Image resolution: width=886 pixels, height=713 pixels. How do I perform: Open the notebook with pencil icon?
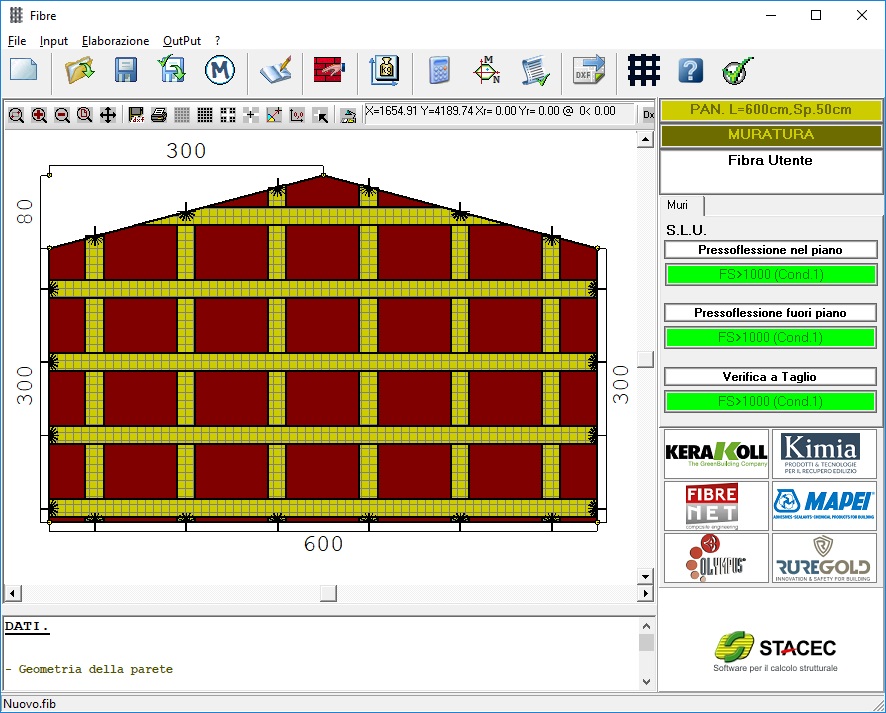pyautogui.click(x=276, y=71)
